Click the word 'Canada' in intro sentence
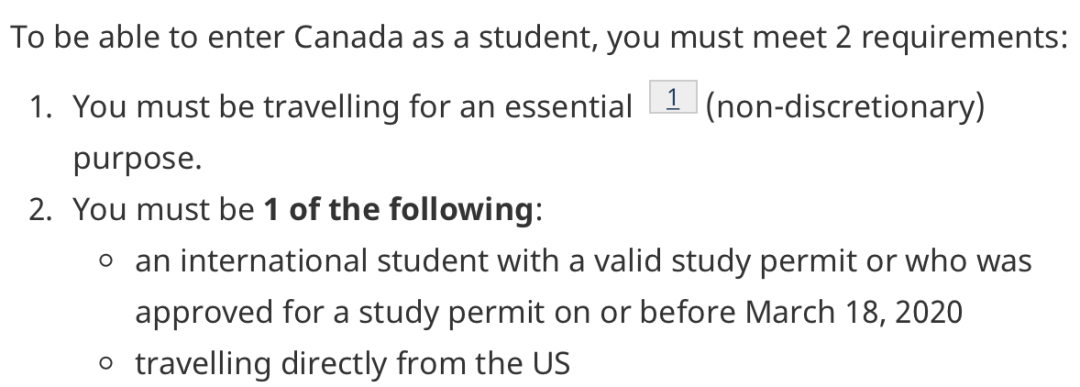The height and width of the screenshot is (387, 1080). pos(349,37)
